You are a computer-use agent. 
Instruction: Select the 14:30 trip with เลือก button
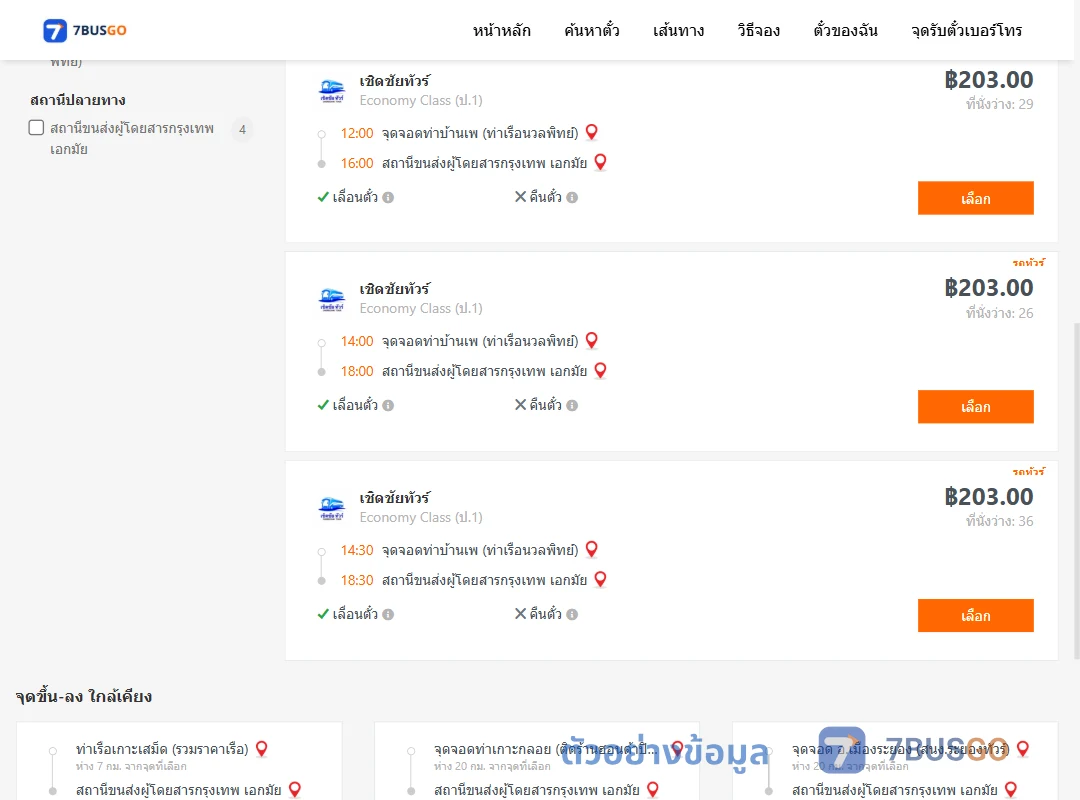pos(975,615)
